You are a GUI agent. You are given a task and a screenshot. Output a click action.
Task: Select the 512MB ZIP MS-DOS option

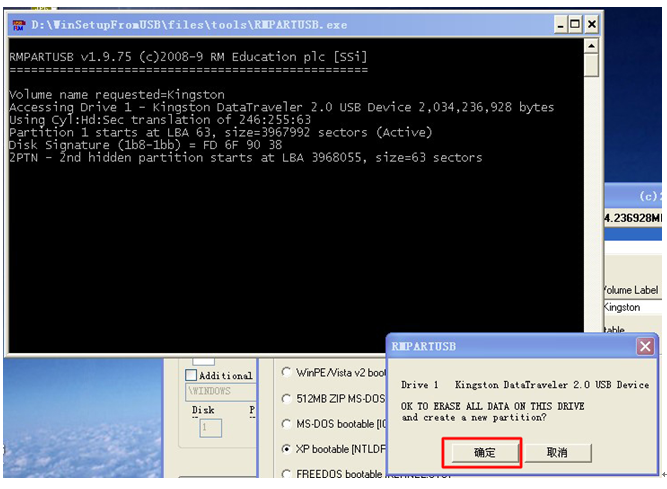point(286,399)
